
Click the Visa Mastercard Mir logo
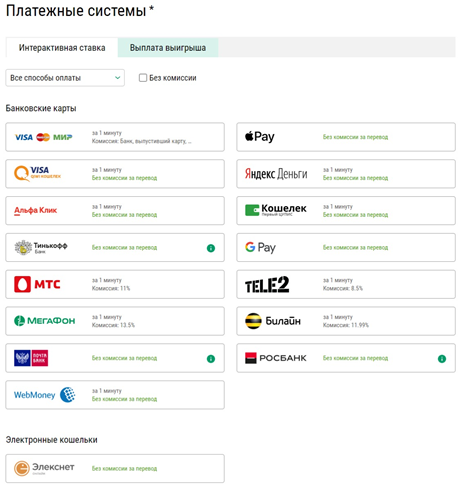(x=43, y=137)
